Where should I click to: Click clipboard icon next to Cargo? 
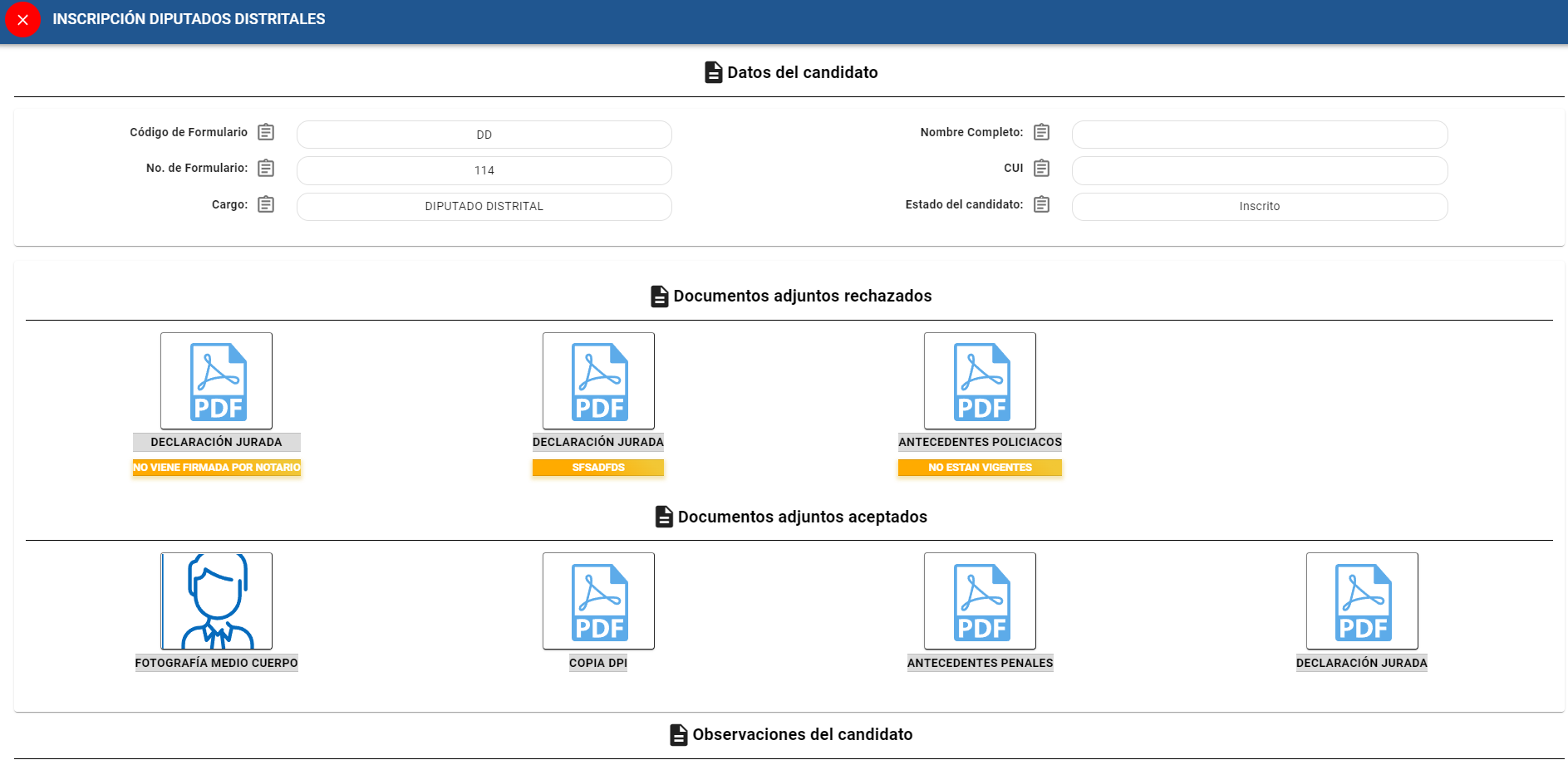coord(266,204)
